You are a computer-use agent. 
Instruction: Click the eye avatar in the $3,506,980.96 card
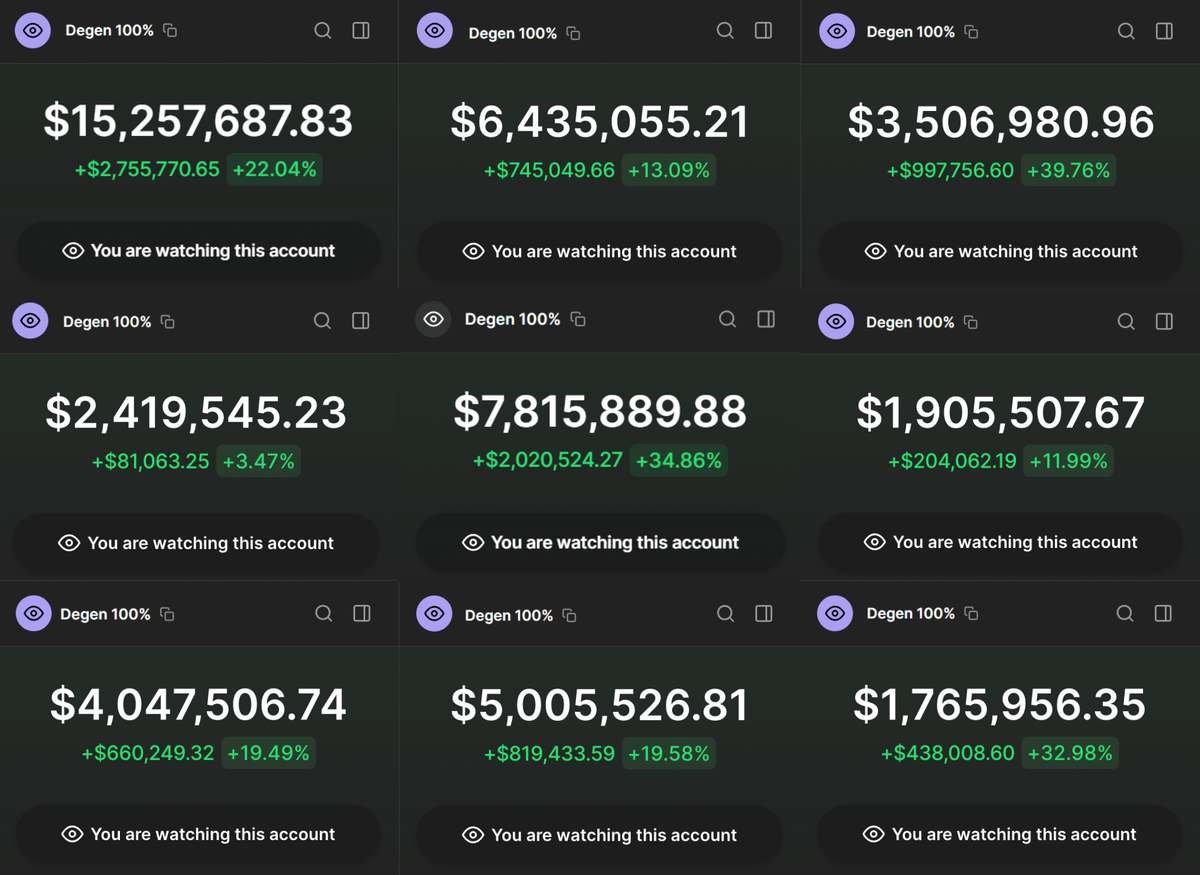pos(837,31)
